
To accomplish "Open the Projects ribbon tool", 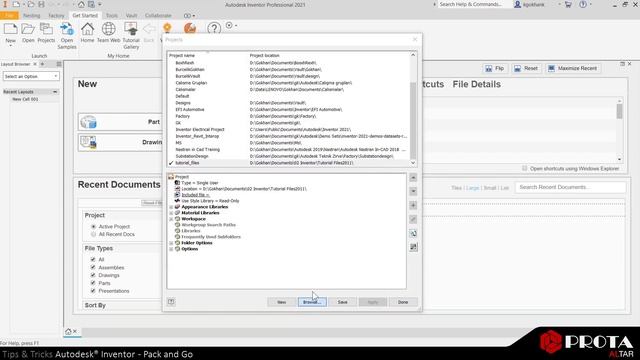I will coord(46,29).
